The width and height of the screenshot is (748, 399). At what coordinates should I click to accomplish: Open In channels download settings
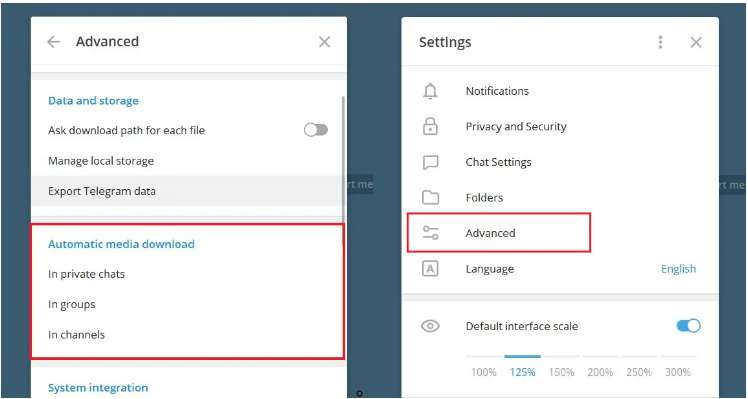[188, 335]
